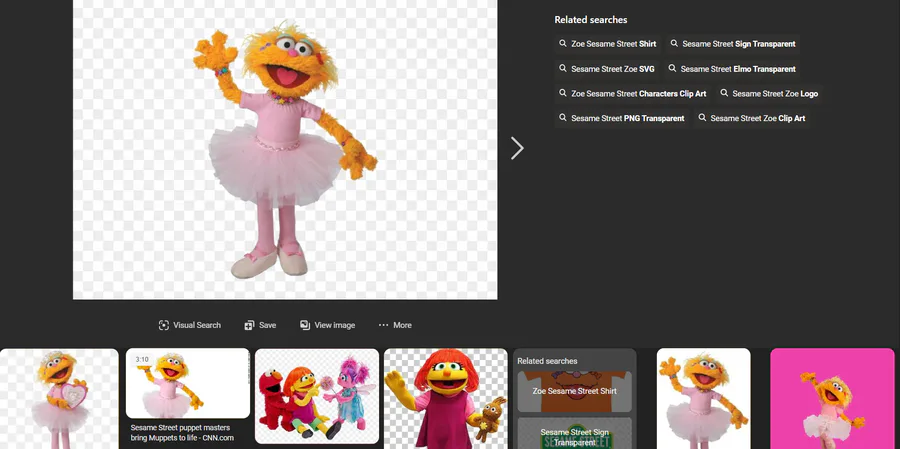Click the Visual Search icon
This screenshot has width=900, height=449.
coord(164,325)
